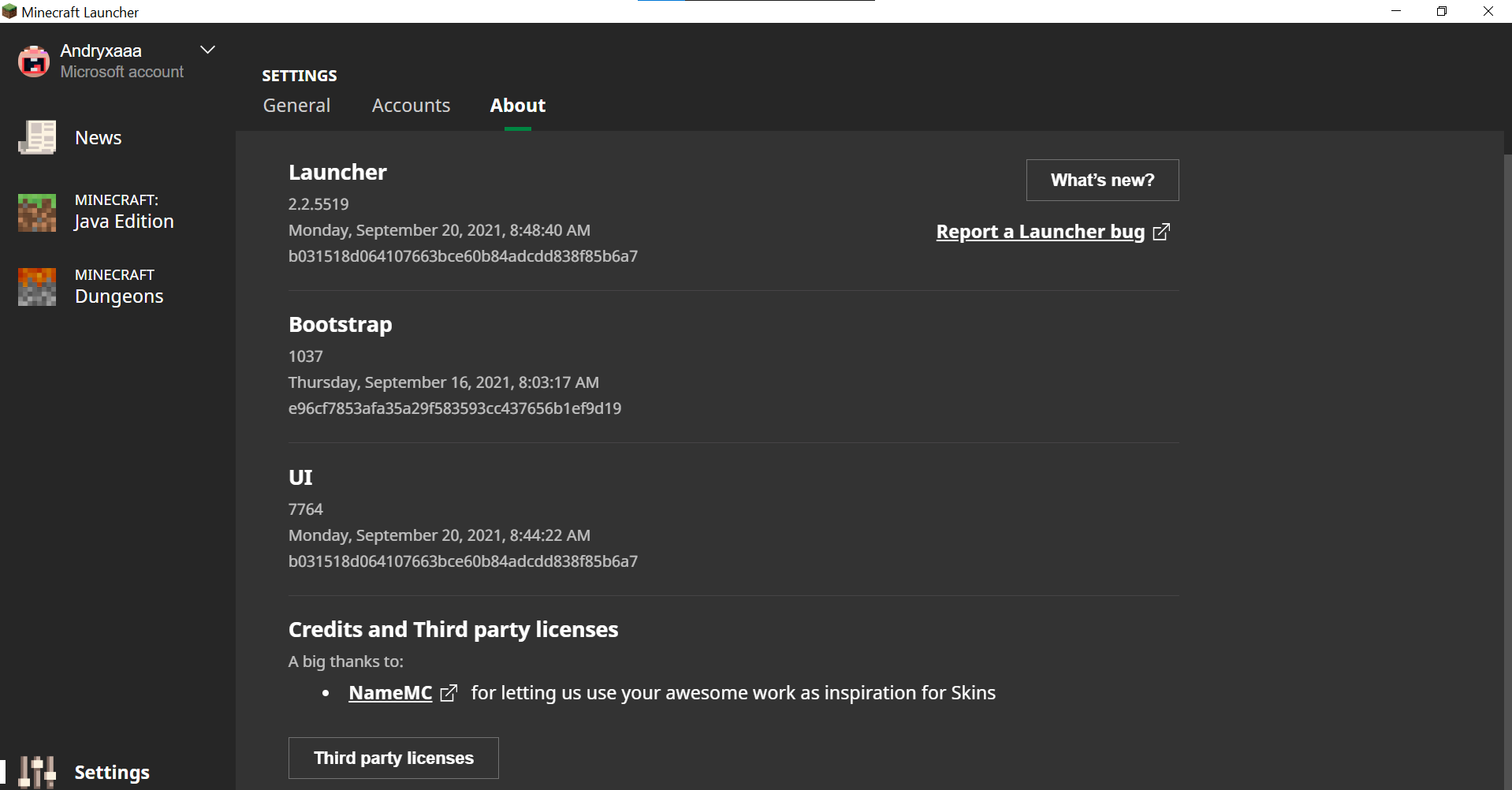The width and height of the screenshot is (1512, 790).
Task: Switch to the Accounts settings tab
Action: coord(411,106)
